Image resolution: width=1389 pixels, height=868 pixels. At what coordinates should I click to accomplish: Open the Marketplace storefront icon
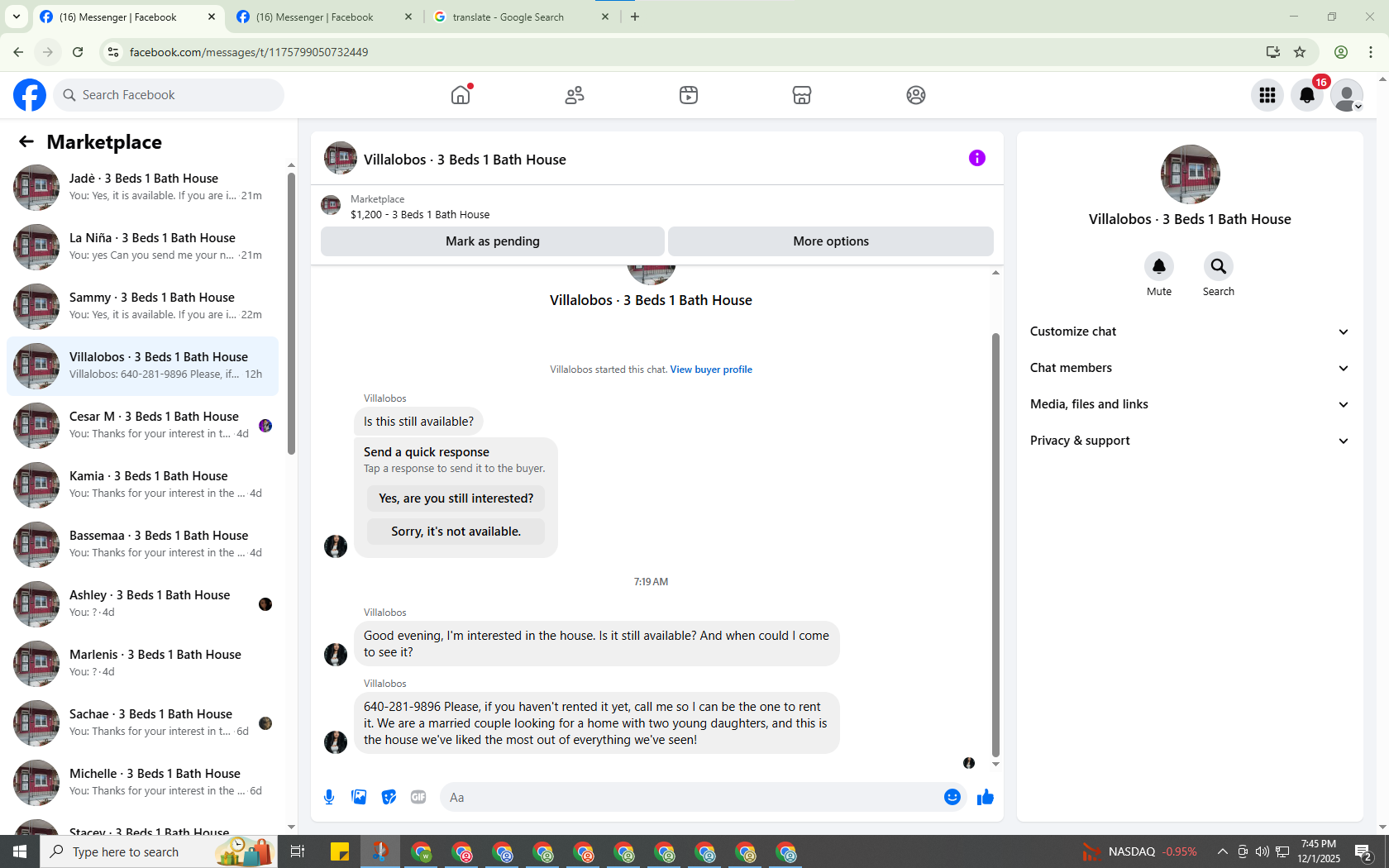(802, 95)
